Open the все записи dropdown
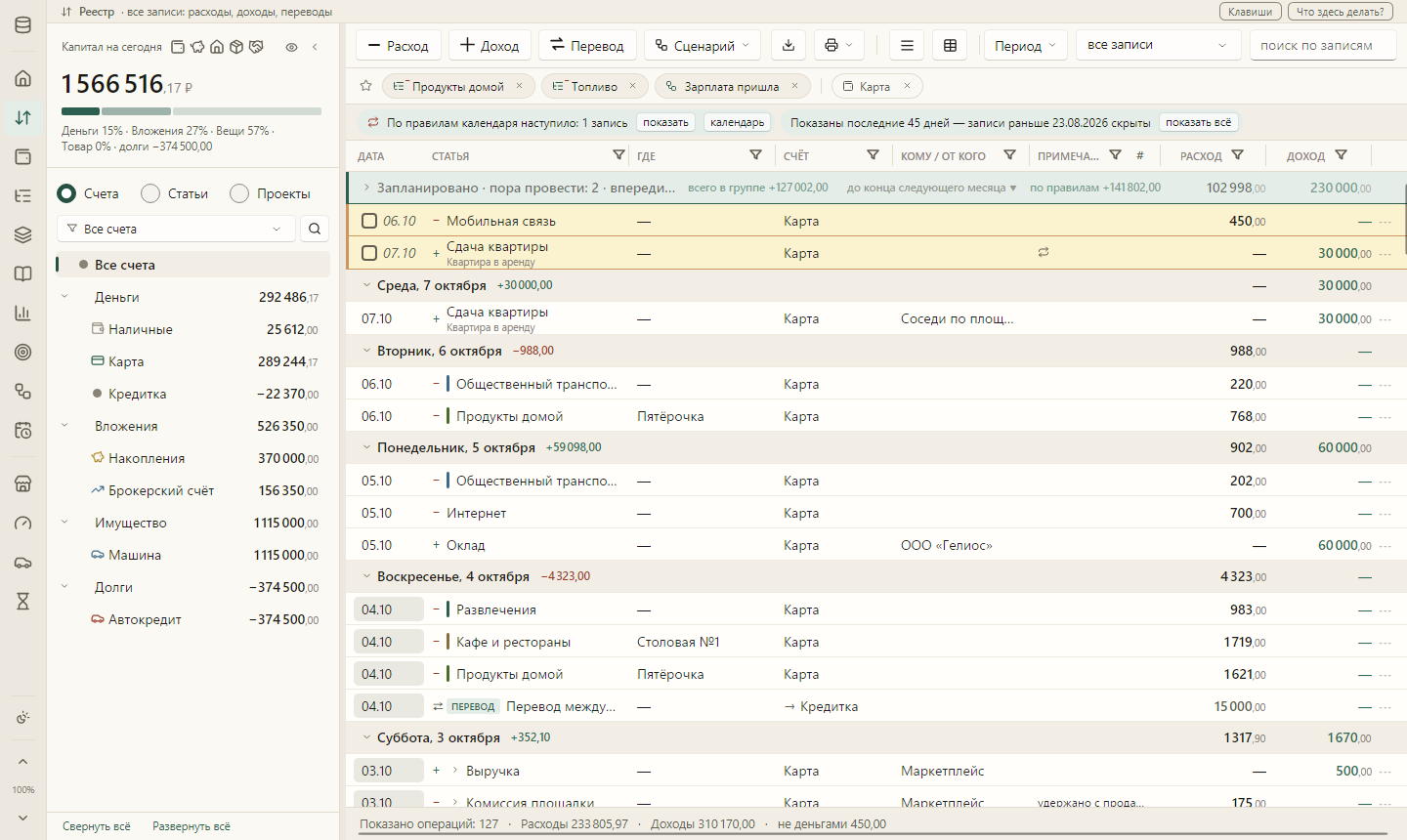The width and height of the screenshot is (1407, 840). pyautogui.click(x=1159, y=45)
